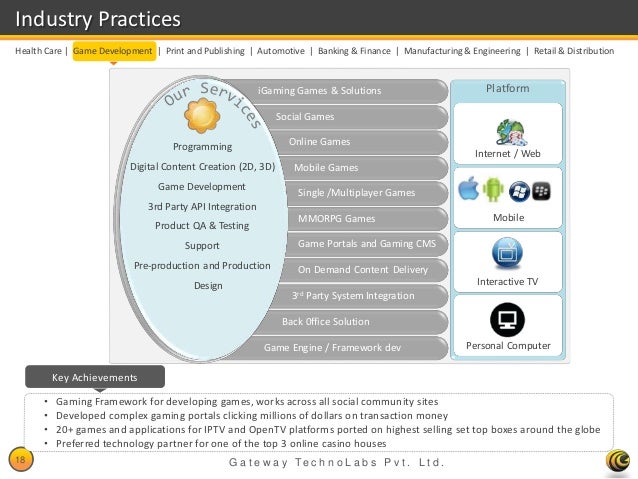
Task: Click the Mobile platform label
Action: point(508,218)
